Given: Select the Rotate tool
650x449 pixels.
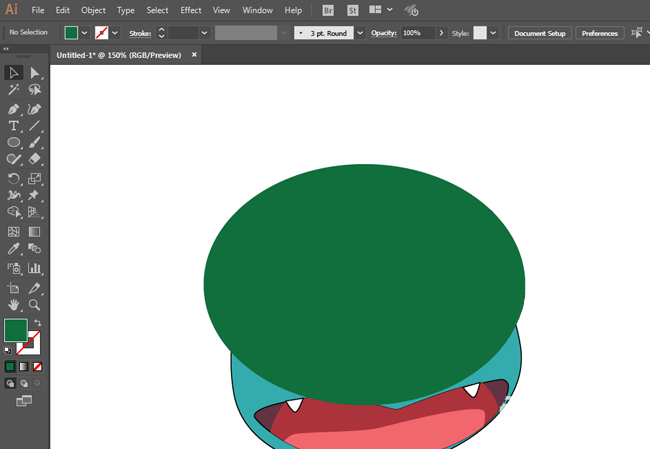Looking at the screenshot, I should (x=14, y=178).
